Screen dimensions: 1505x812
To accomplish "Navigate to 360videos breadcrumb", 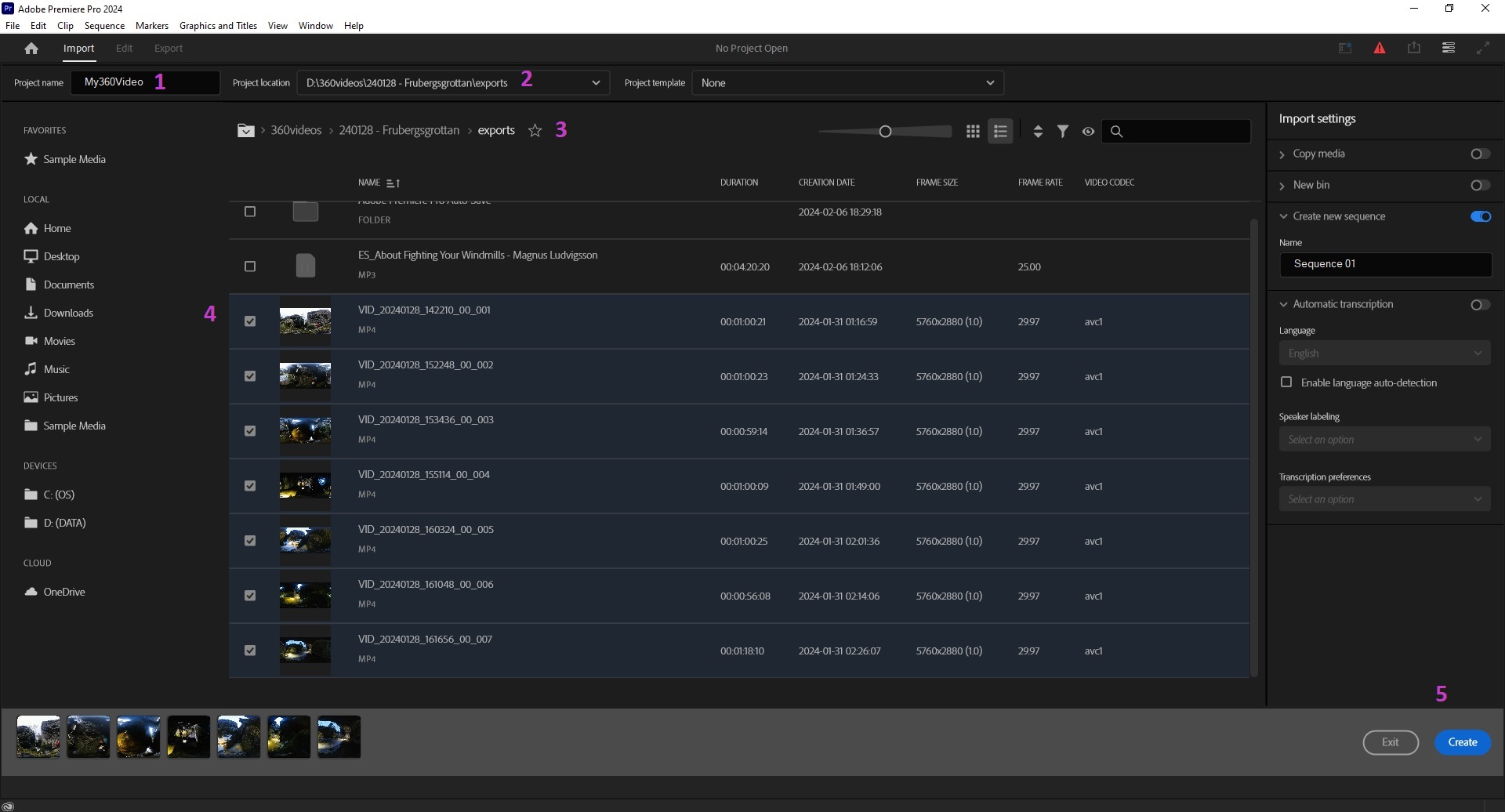I will (296, 130).
